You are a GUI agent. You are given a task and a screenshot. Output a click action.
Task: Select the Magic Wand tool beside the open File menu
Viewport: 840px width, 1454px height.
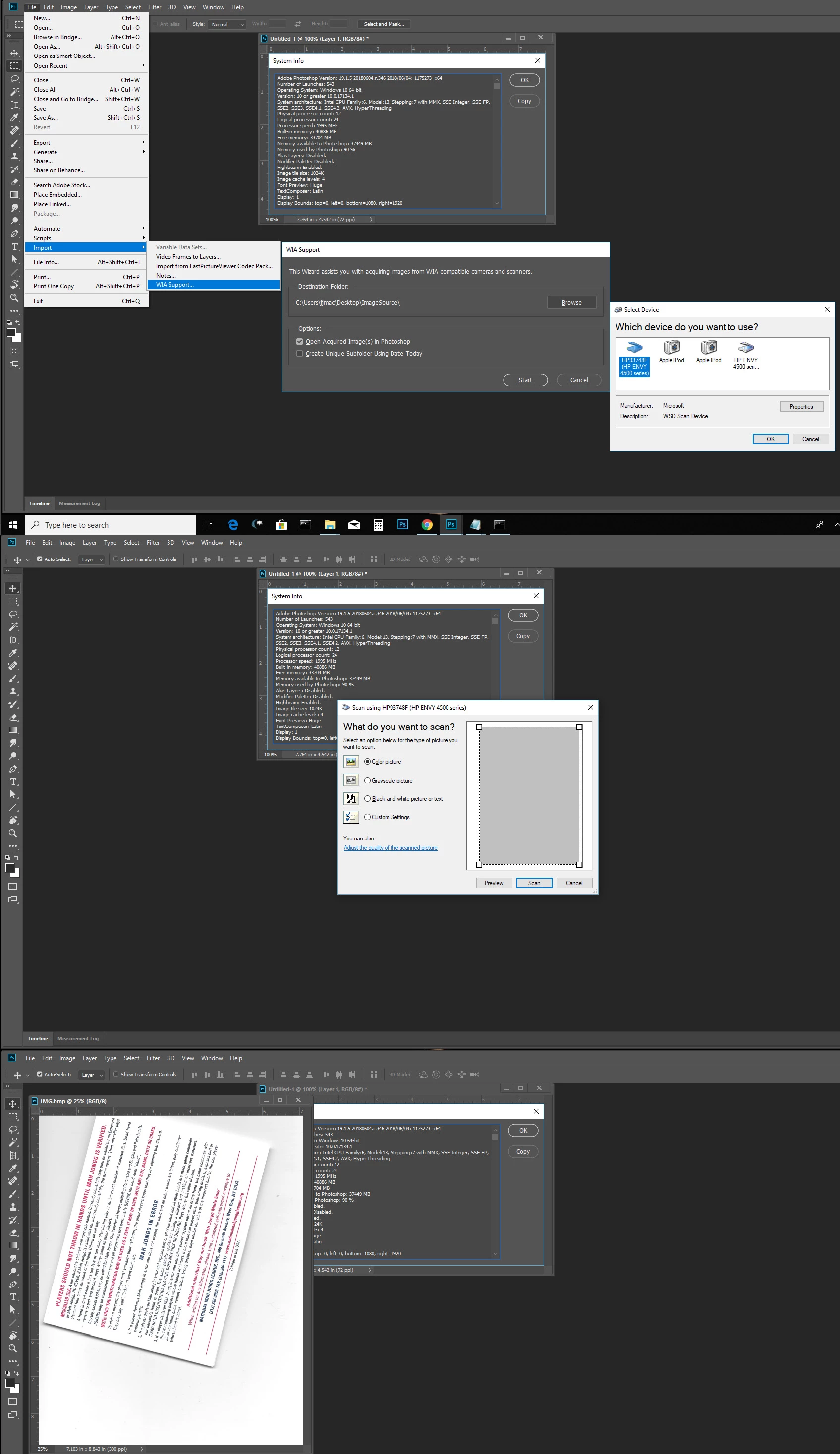coord(14,92)
